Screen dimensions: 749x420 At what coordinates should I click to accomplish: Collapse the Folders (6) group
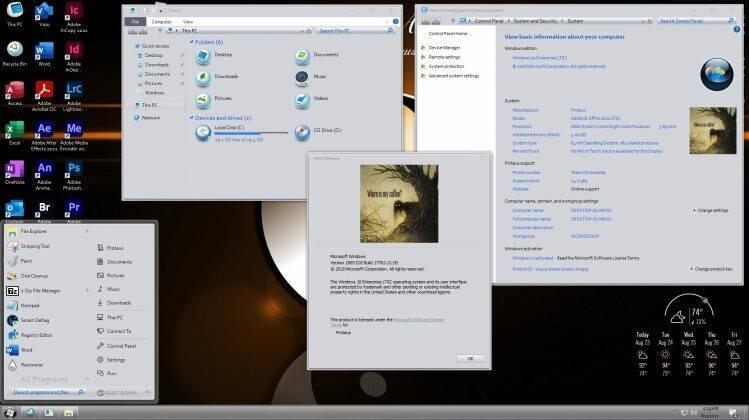pos(192,42)
